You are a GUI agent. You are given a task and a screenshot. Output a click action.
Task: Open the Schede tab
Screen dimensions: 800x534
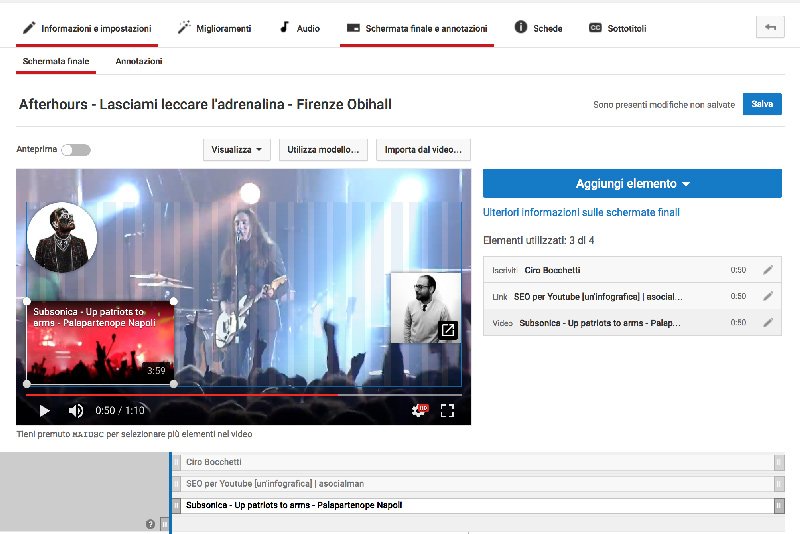pyautogui.click(x=538, y=29)
